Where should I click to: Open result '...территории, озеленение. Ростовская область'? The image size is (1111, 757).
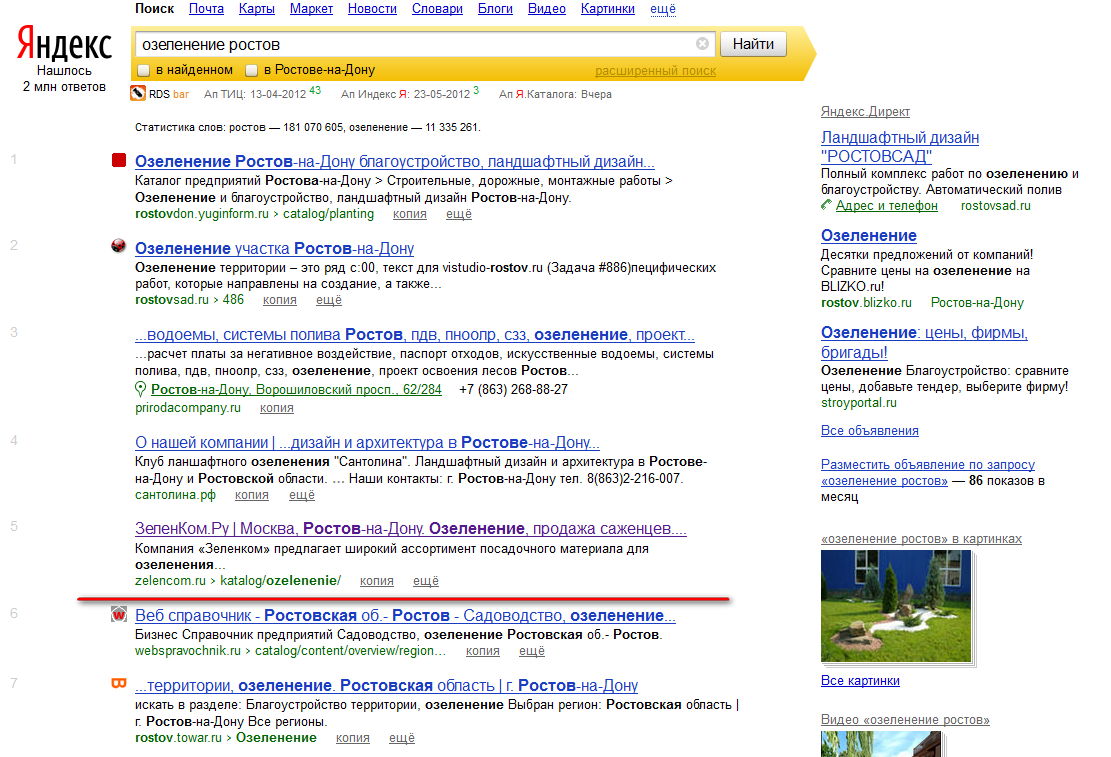[x=387, y=685]
